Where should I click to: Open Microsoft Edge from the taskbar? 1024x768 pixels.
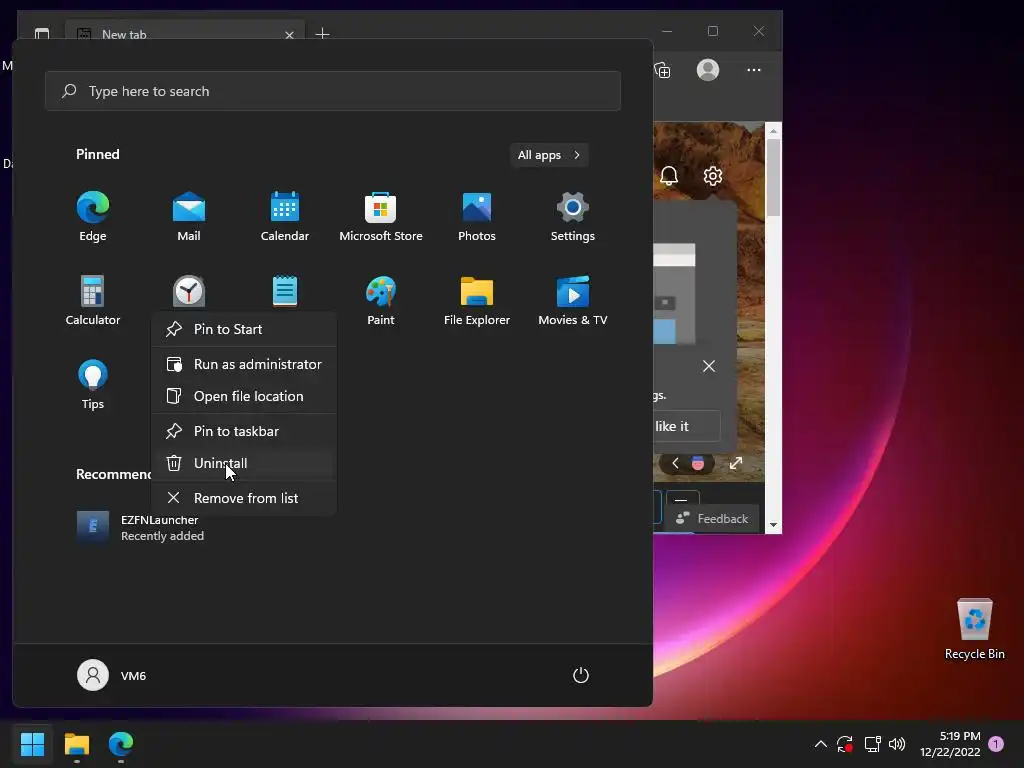[x=121, y=744]
